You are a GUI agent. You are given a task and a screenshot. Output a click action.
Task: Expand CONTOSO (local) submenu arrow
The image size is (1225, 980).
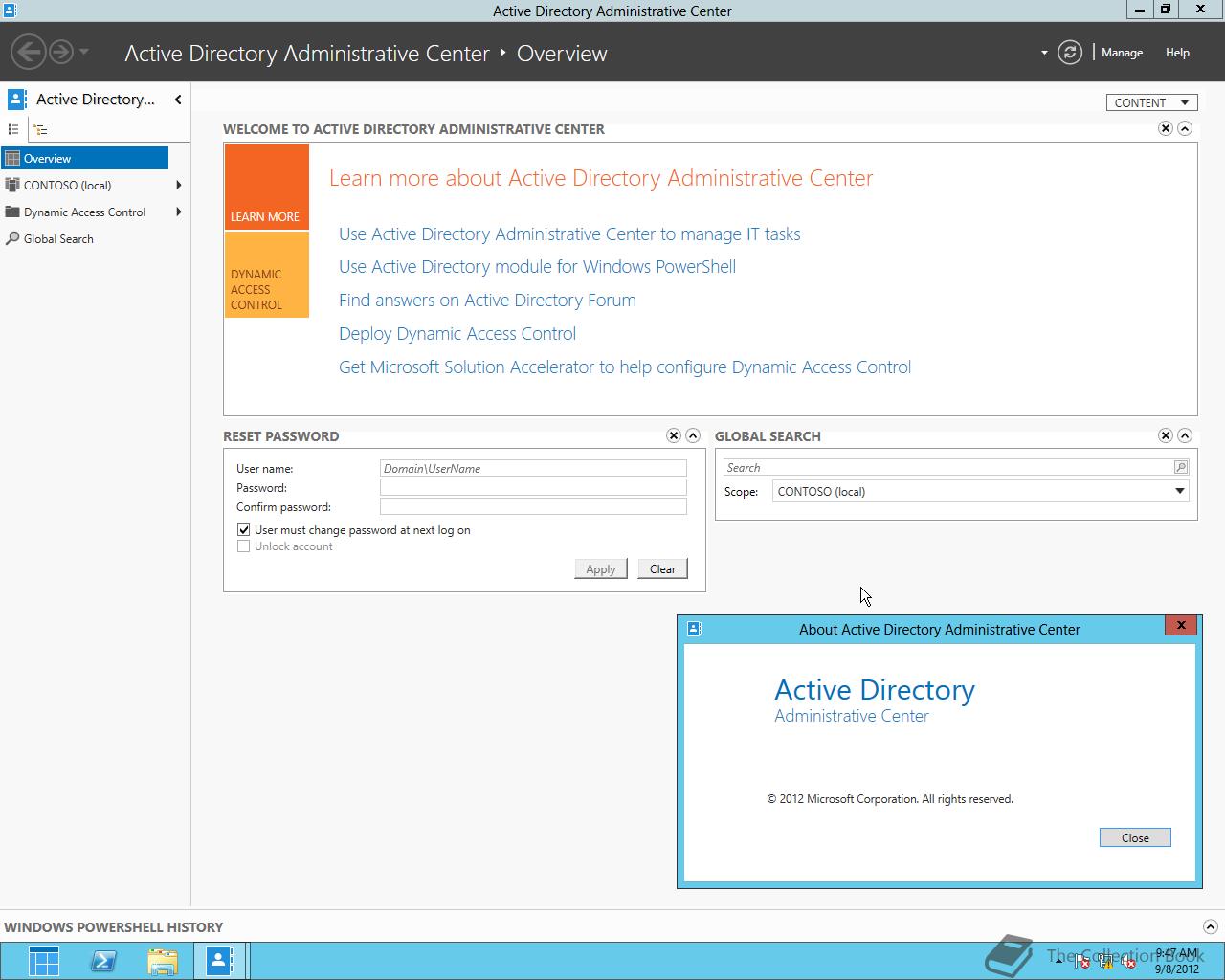[x=179, y=186]
